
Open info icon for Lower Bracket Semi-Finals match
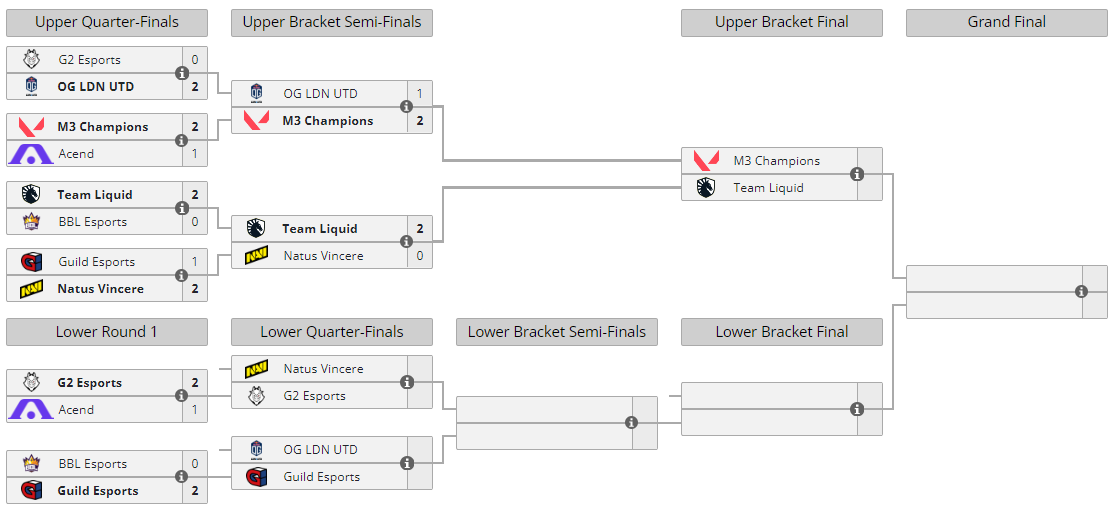coord(632,423)
